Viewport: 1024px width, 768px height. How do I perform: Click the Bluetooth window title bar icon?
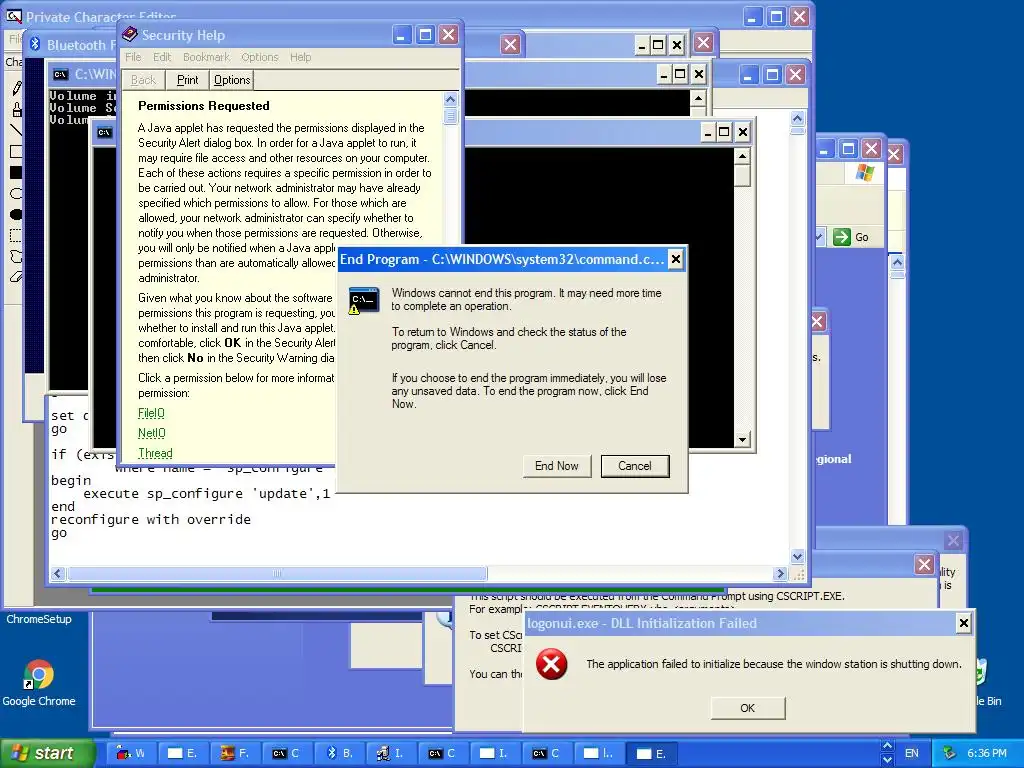pos(35,44)
